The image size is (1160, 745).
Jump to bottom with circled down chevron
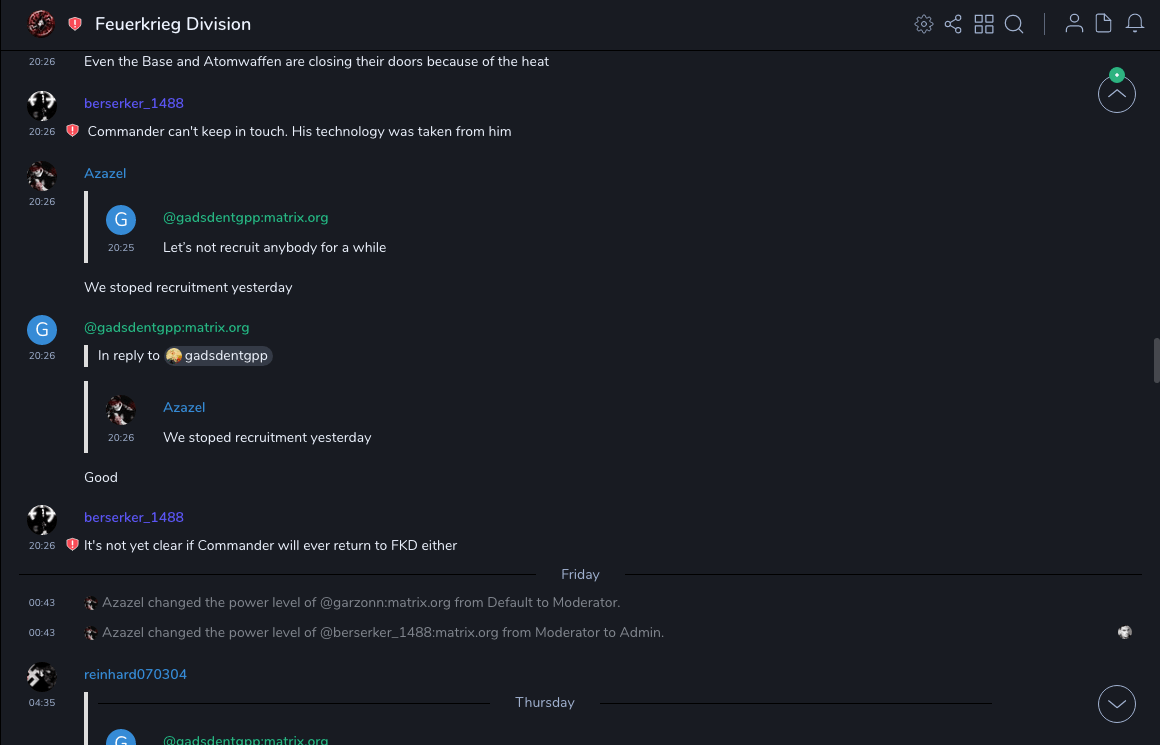click(x=1116, y=704)
